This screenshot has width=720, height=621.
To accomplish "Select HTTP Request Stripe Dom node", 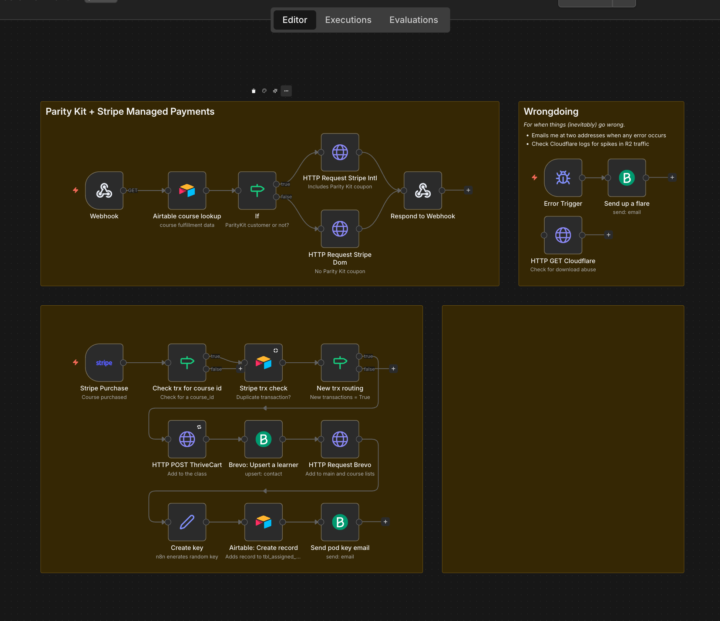I will click(340, 229).
